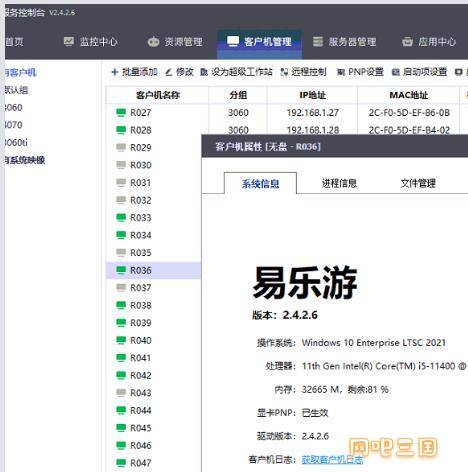Open the 监控中心 tab
This screenshot has height=472, width=468.
[90, 42]
